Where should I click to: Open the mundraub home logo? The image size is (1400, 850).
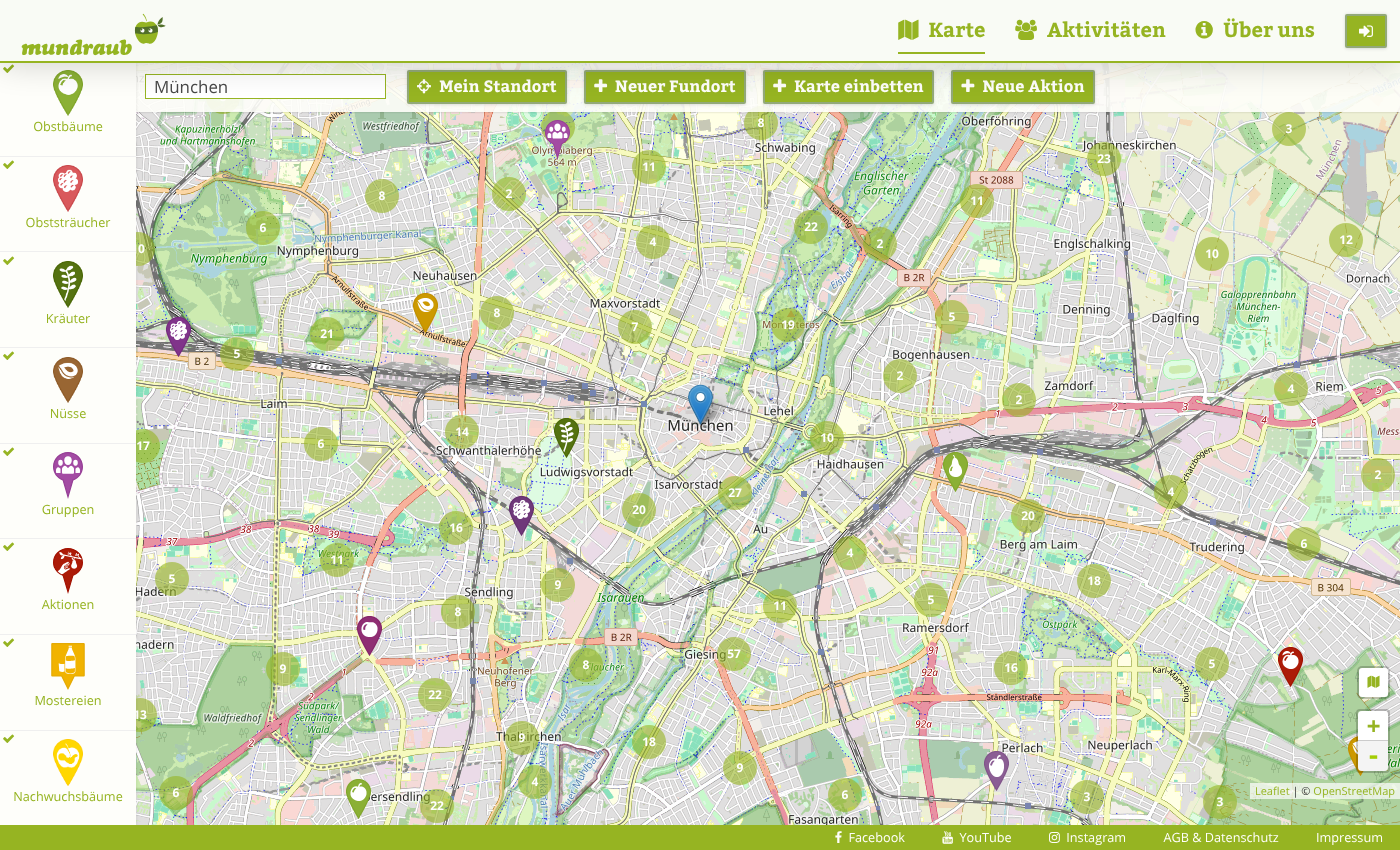click(92, 36)
